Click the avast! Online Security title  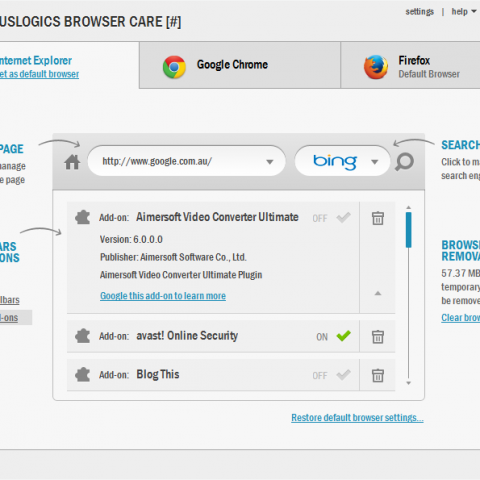point(187,336)
